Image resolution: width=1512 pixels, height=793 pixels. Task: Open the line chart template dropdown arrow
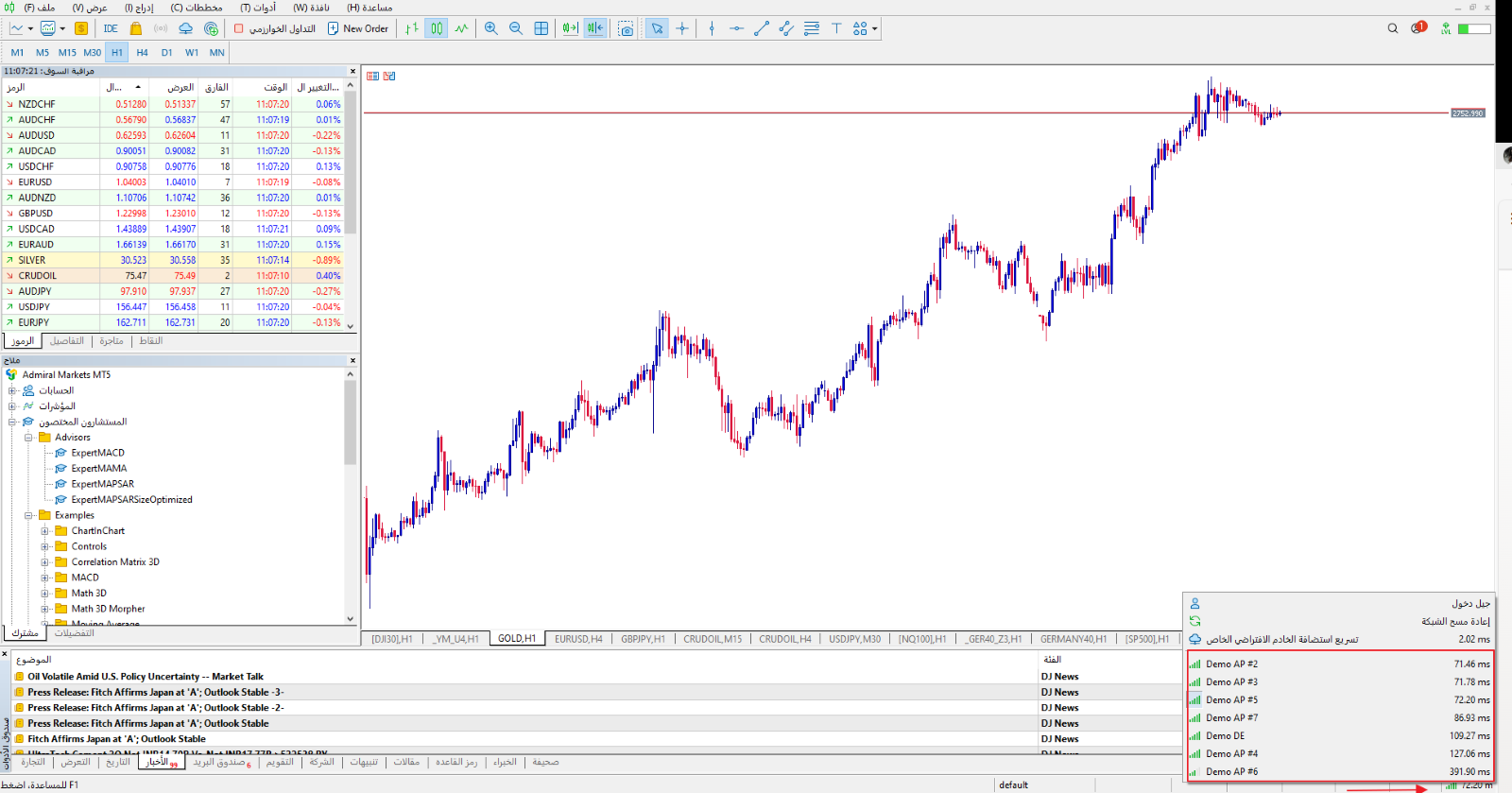point(28,28)
